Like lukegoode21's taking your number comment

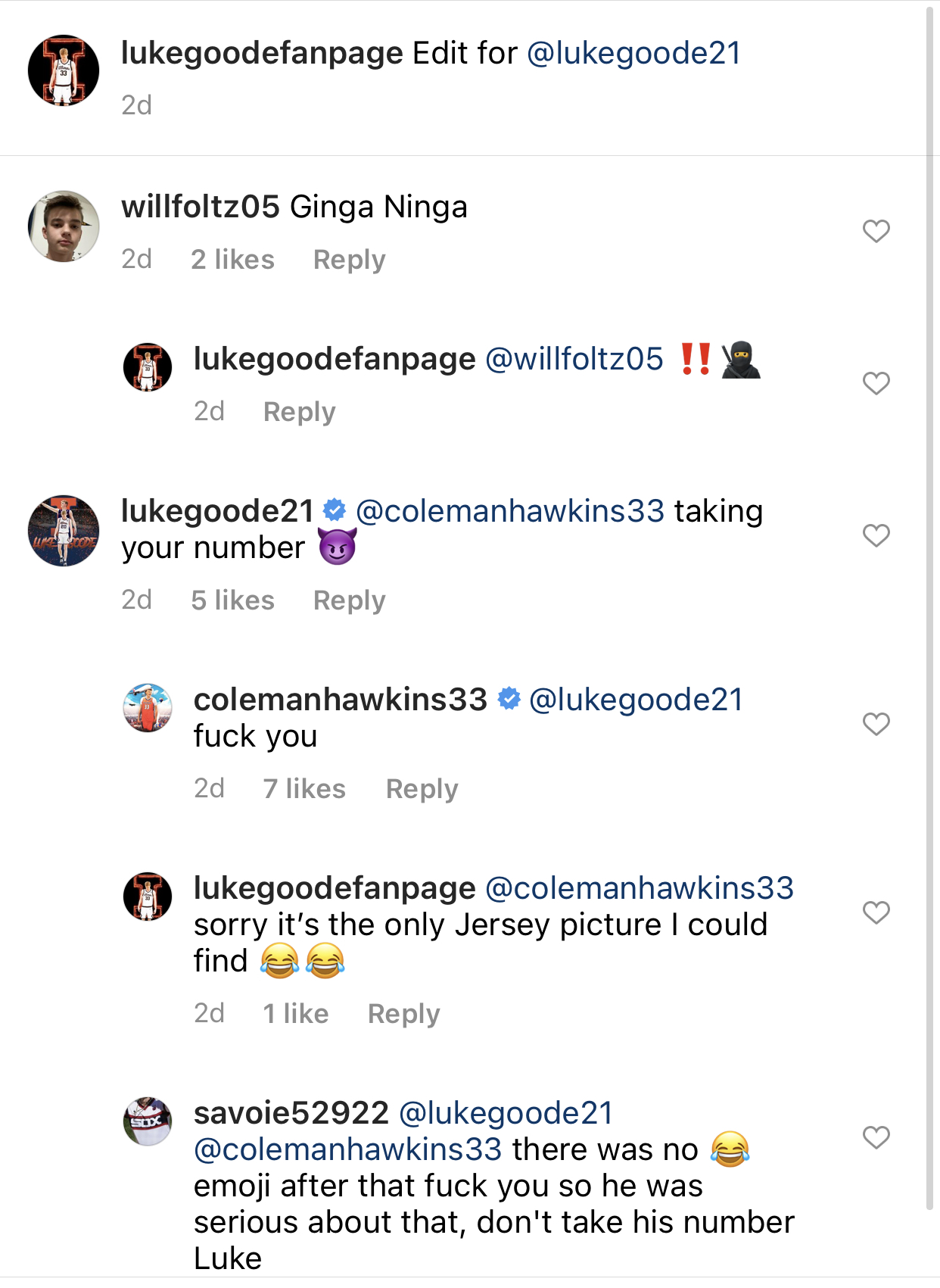tap(876, 535)
